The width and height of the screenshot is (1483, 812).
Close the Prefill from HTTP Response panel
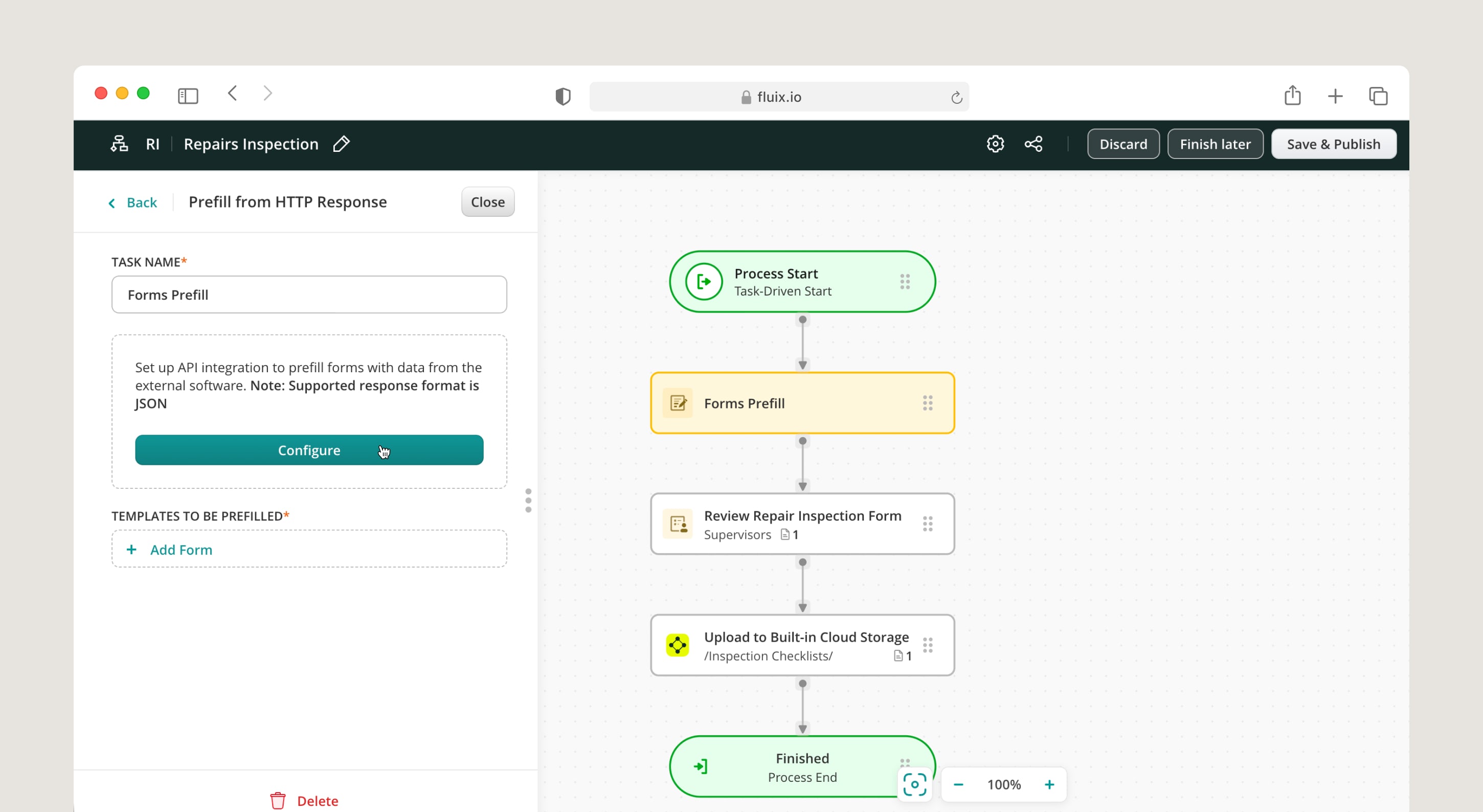click(x=488, y=202)
